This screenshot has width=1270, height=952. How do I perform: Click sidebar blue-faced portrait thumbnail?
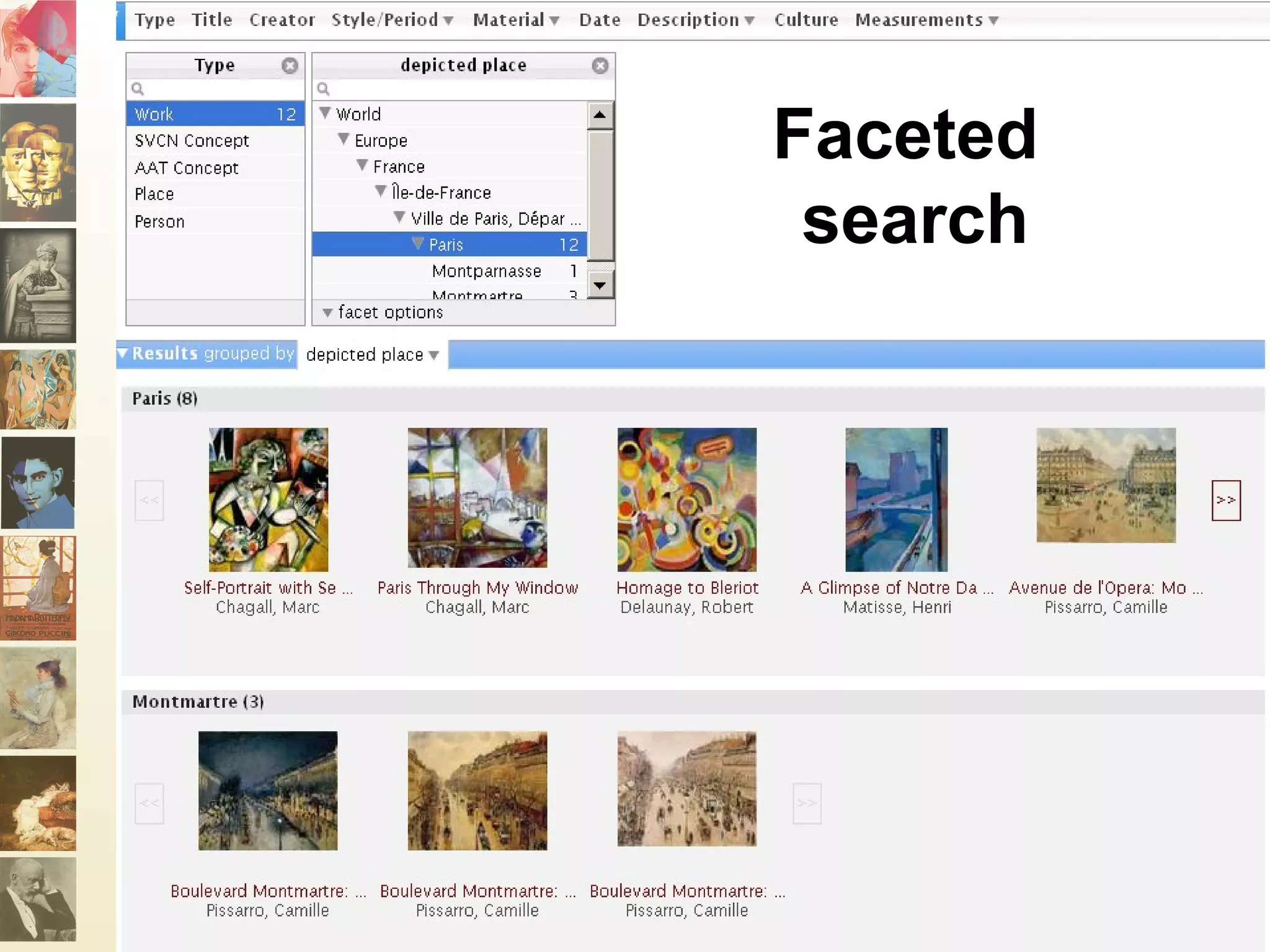click(38, 483)
